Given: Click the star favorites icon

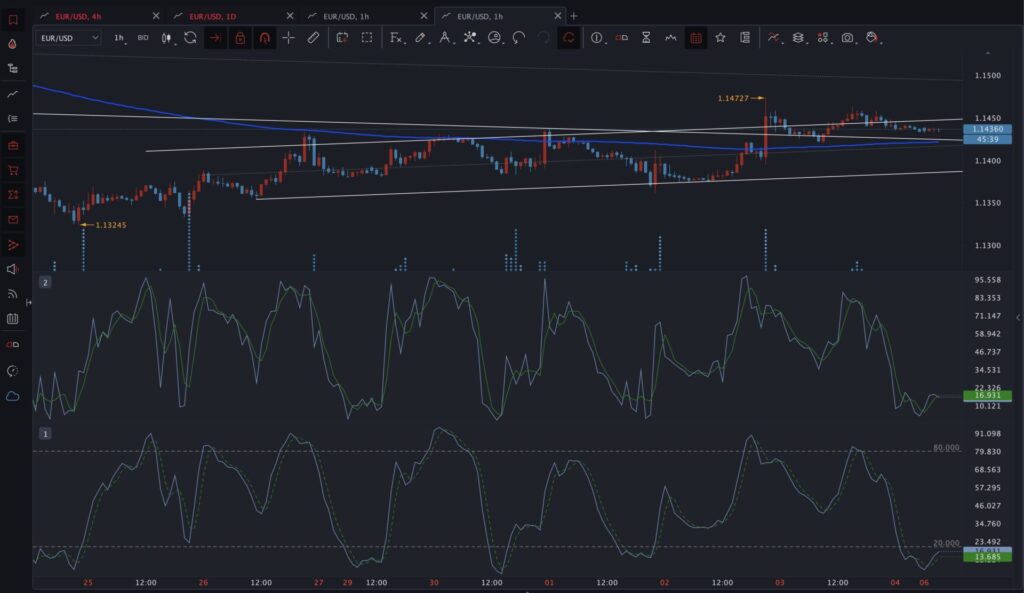Looking at the screenshot, I should point(720,38).
